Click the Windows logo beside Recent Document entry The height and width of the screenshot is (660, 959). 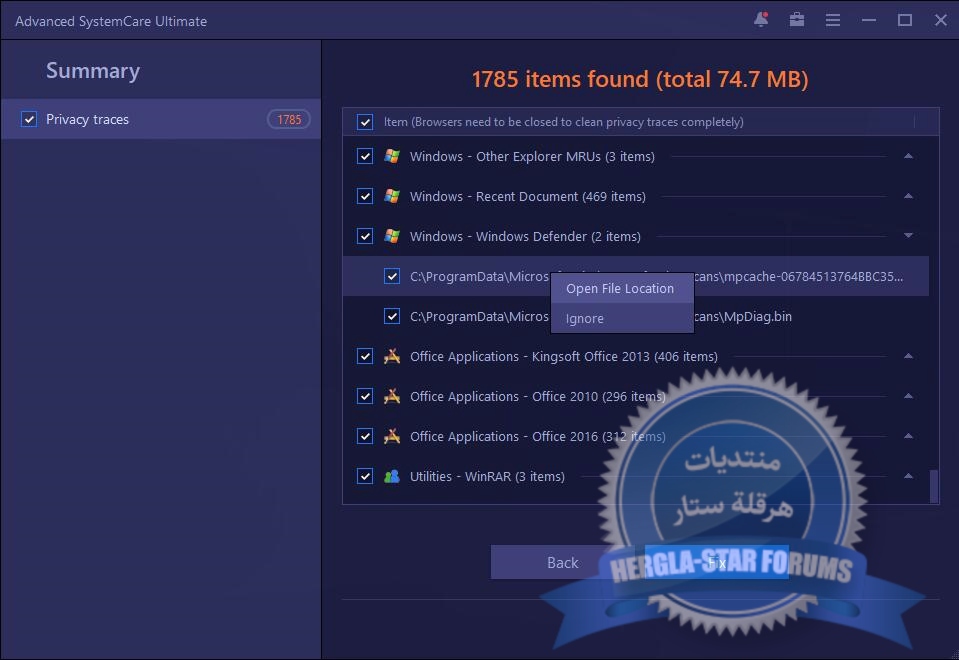(394, 196)
